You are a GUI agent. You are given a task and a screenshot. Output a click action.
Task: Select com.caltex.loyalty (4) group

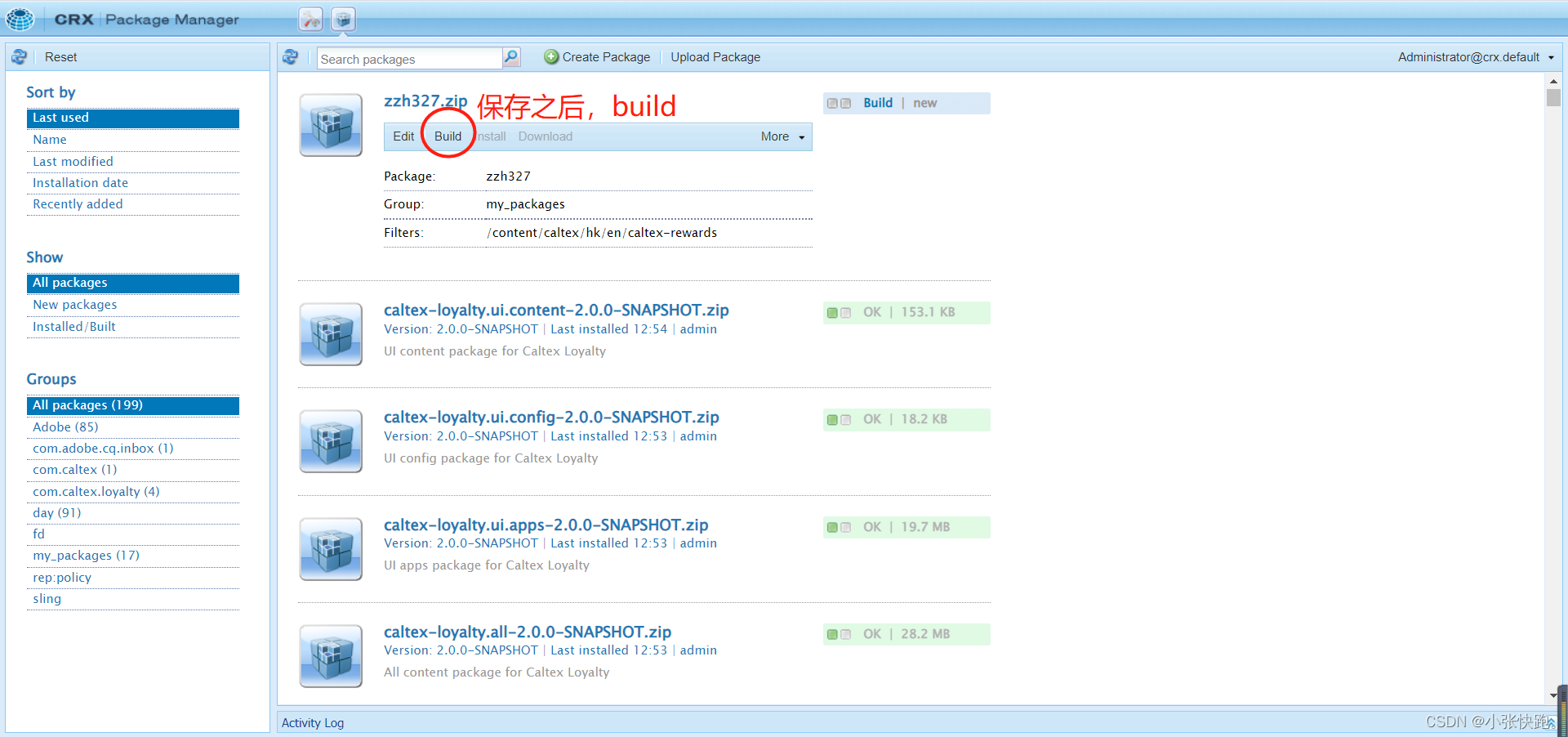(x=133, y=492)
